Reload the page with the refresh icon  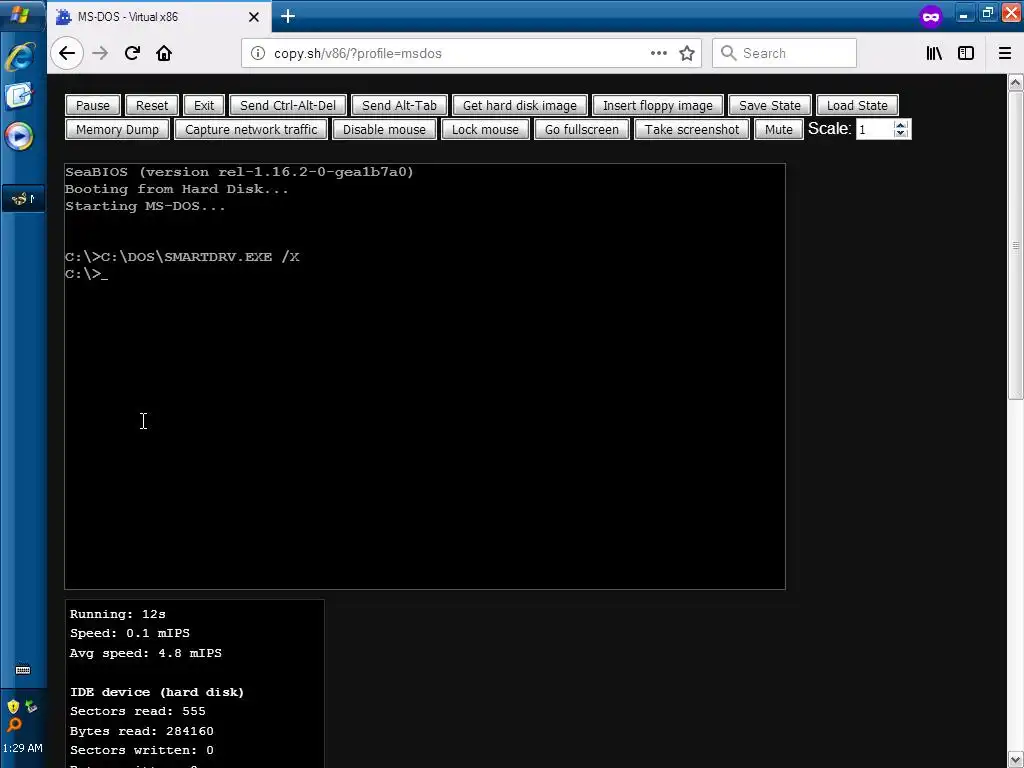pyautogui.click(x=132, y=53)
